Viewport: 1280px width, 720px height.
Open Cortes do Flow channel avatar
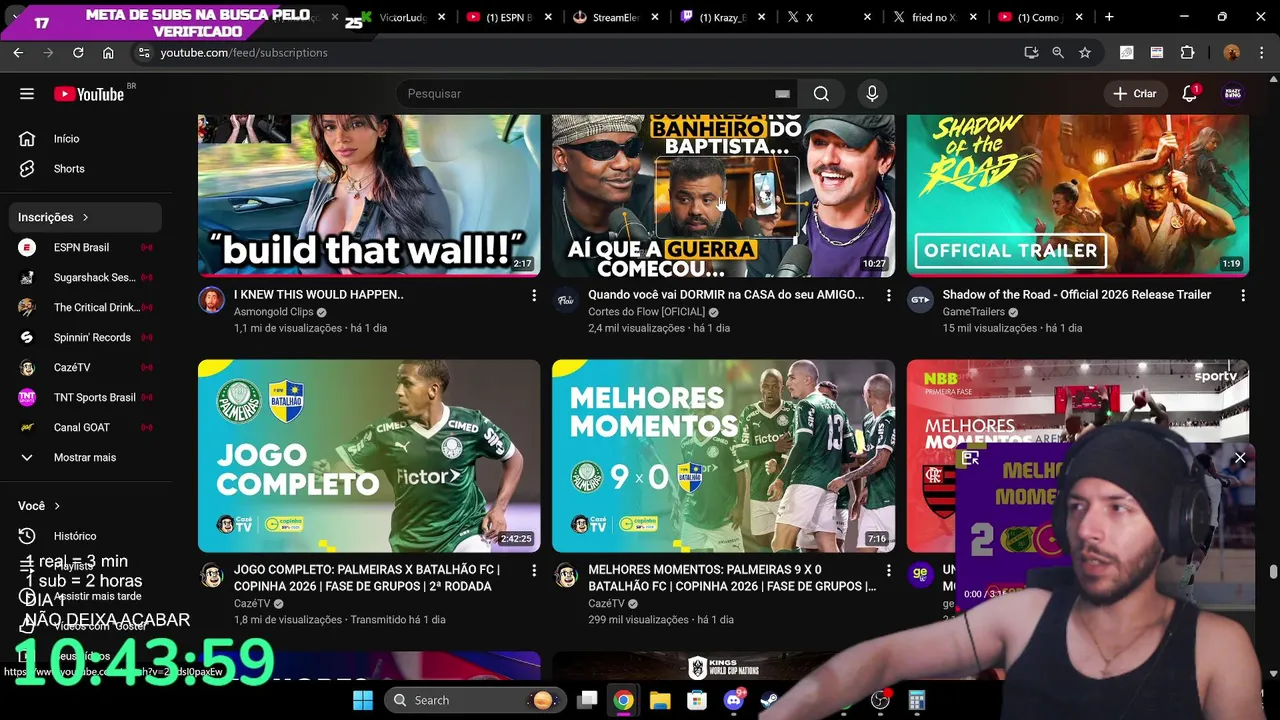click(565, 300)
